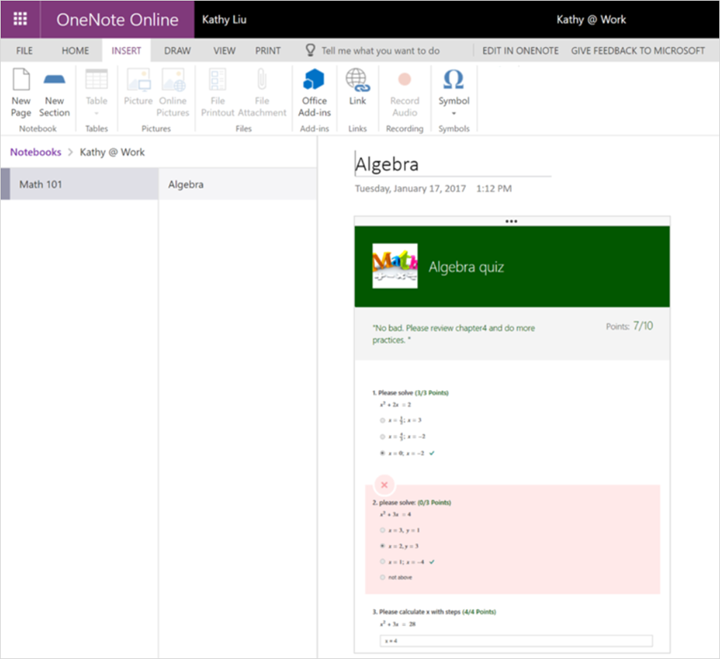The image size is (720, 659).
Task: Switch to the HOME tab
Action: click(x=75, y=51)
